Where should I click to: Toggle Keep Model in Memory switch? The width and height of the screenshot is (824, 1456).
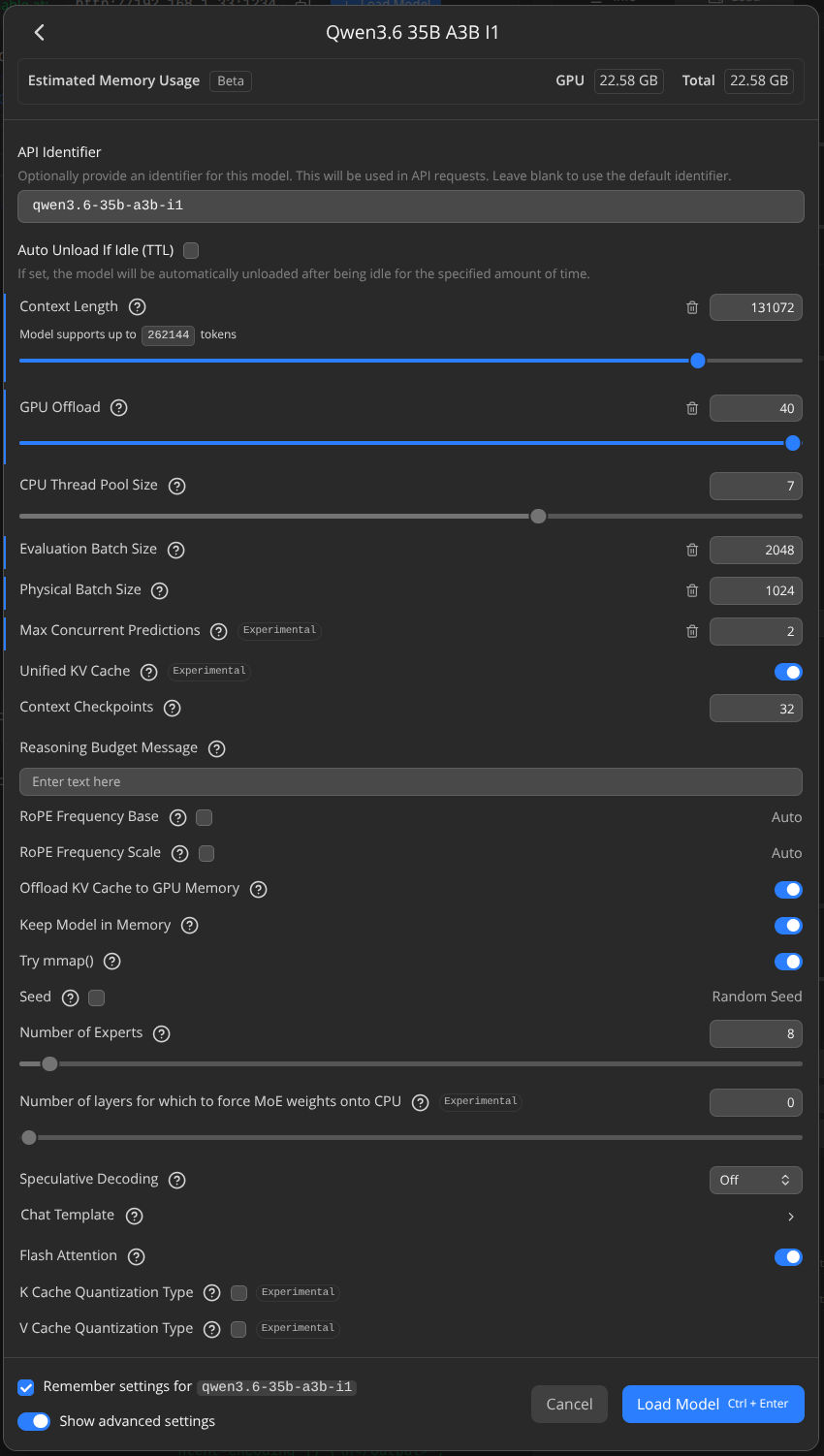pos(788,926)
